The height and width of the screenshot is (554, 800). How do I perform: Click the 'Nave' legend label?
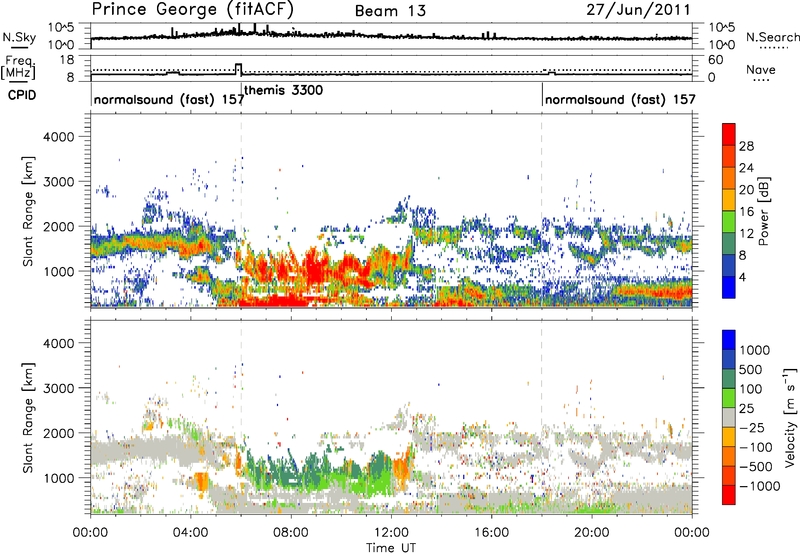click(761, 69)
